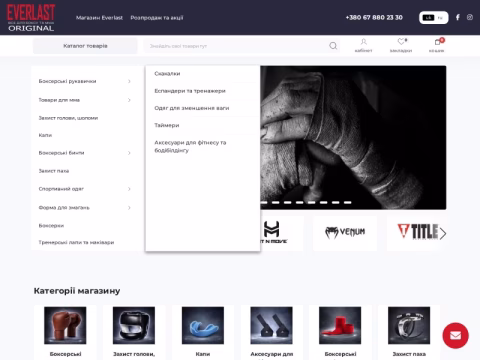Click the Everlast Original logo
The image size is (480, 360).
point(31,18)
